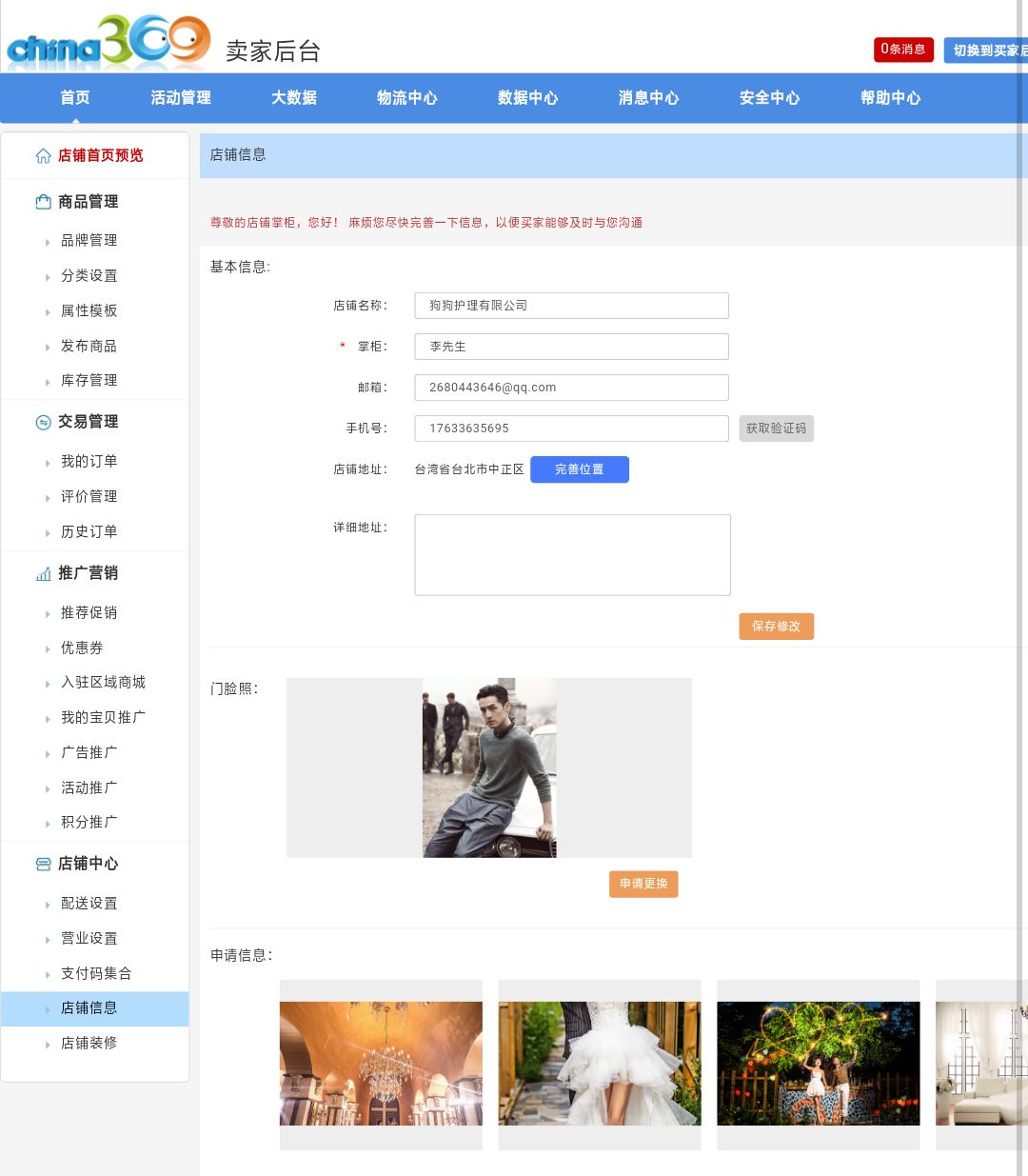The width and height of the screenshot is (1028, 1176).
Task: Click the arrow bullet next to 我的订单
Action: (48, 463)
